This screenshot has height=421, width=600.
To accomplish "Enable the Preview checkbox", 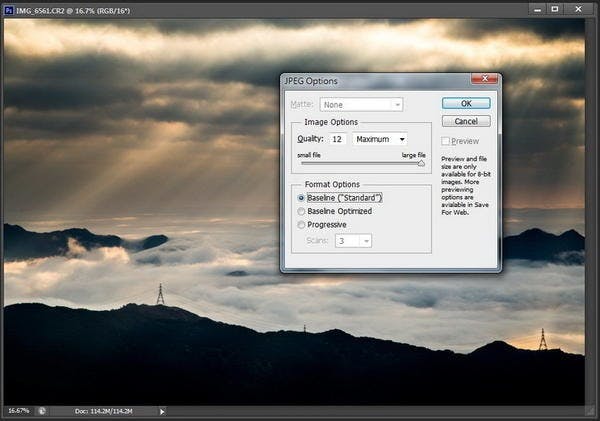I will pos(447,141).
